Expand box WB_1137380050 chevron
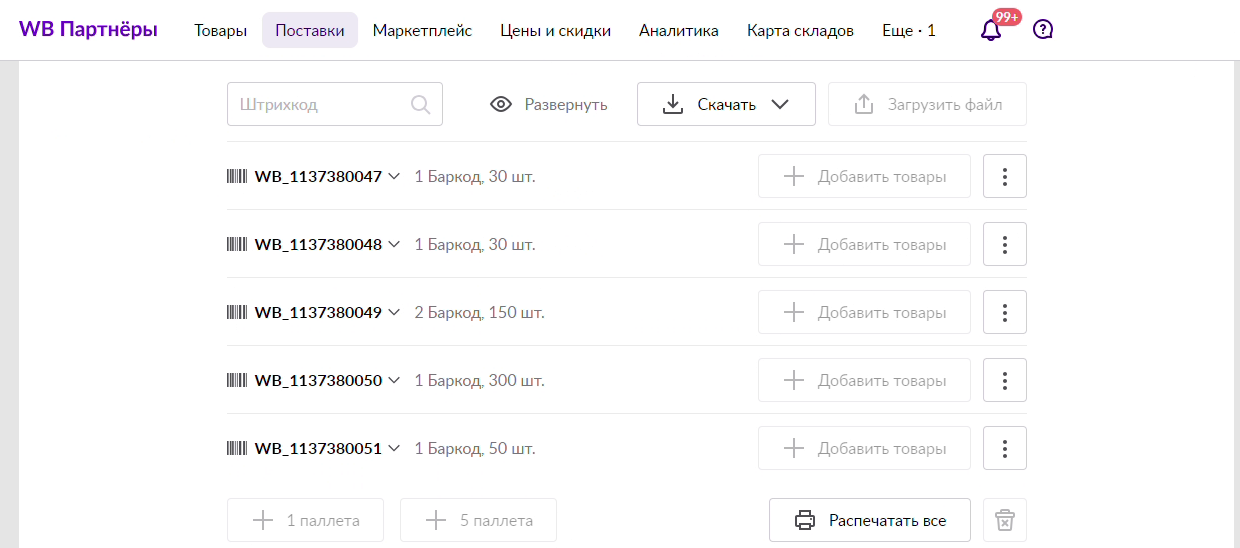Viewport: 1240px width, 548px height. 394,380
